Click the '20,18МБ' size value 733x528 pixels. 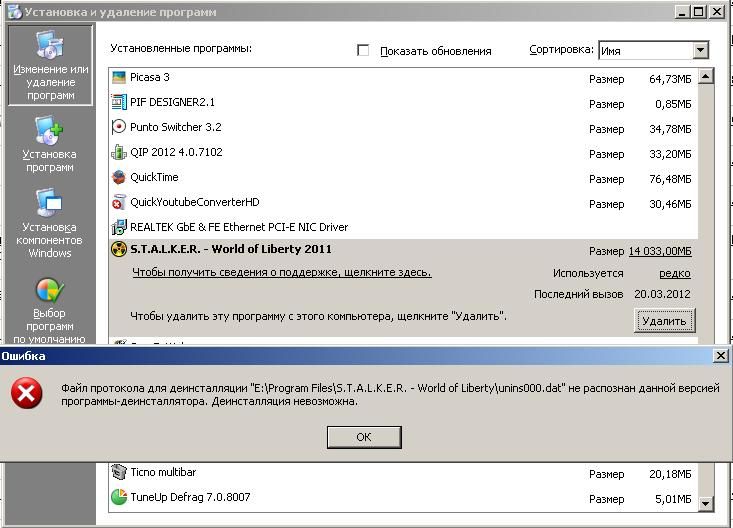coord(670,474)
